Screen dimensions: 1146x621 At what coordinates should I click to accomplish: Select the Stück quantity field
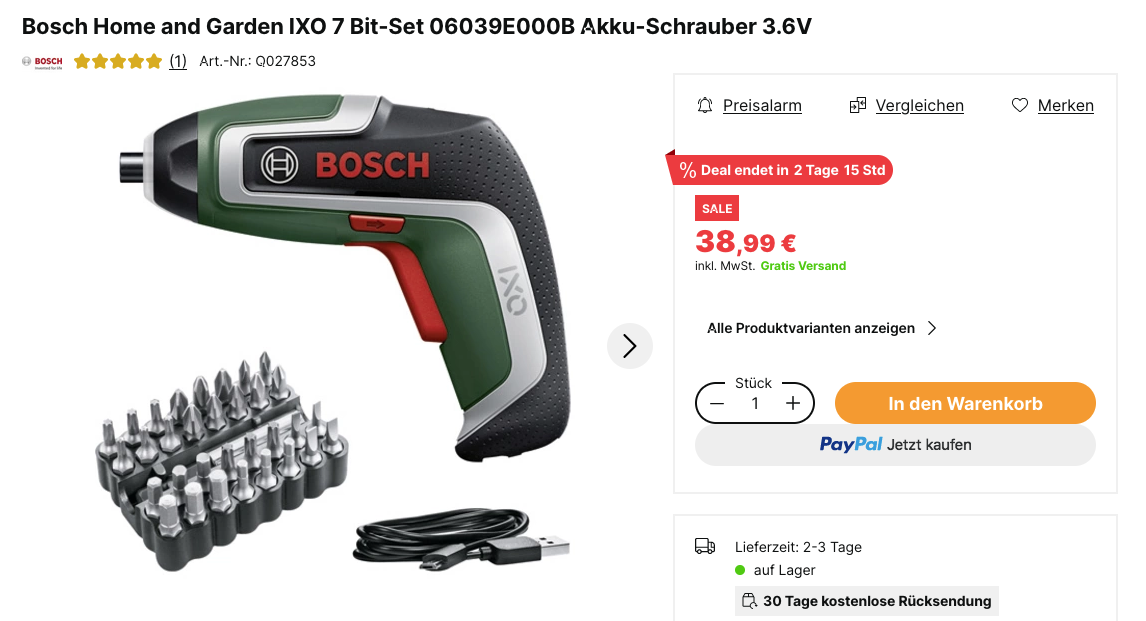[x=755, y=403]
